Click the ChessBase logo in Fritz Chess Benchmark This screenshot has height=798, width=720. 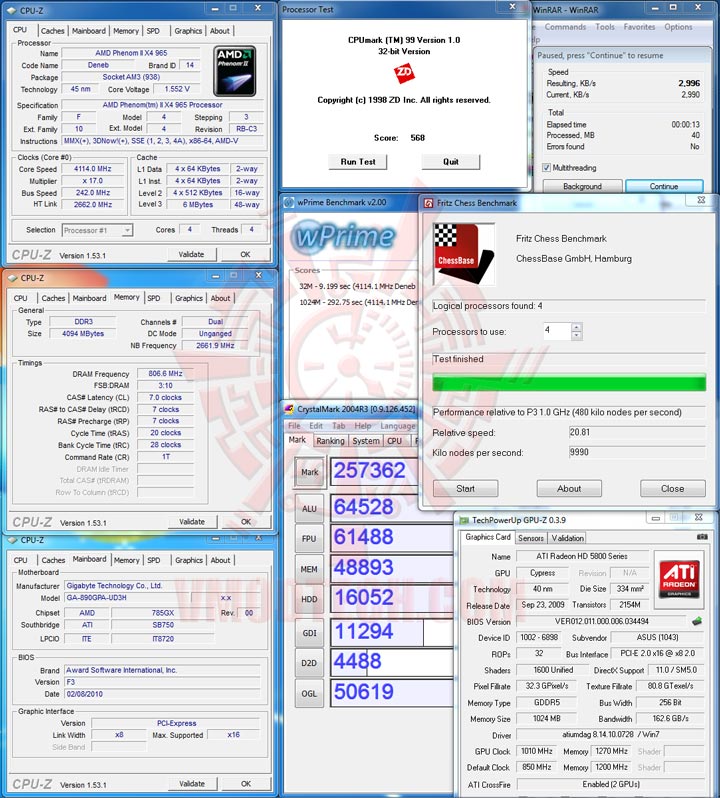pos(464,254)
